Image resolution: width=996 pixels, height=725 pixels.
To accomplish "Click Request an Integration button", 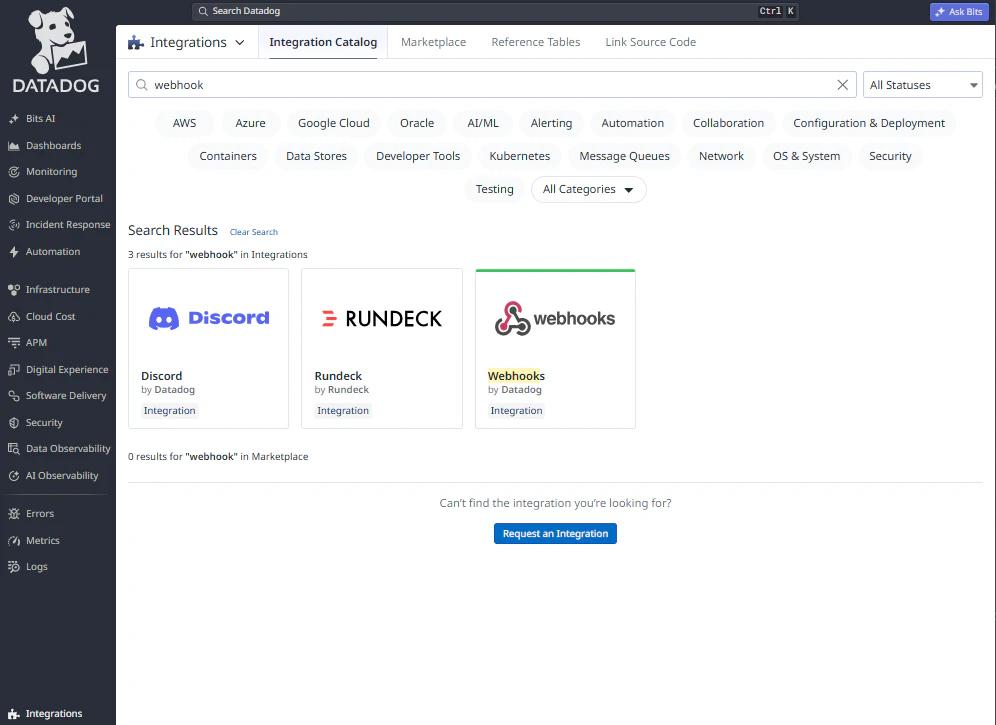I will pos(555,534).
